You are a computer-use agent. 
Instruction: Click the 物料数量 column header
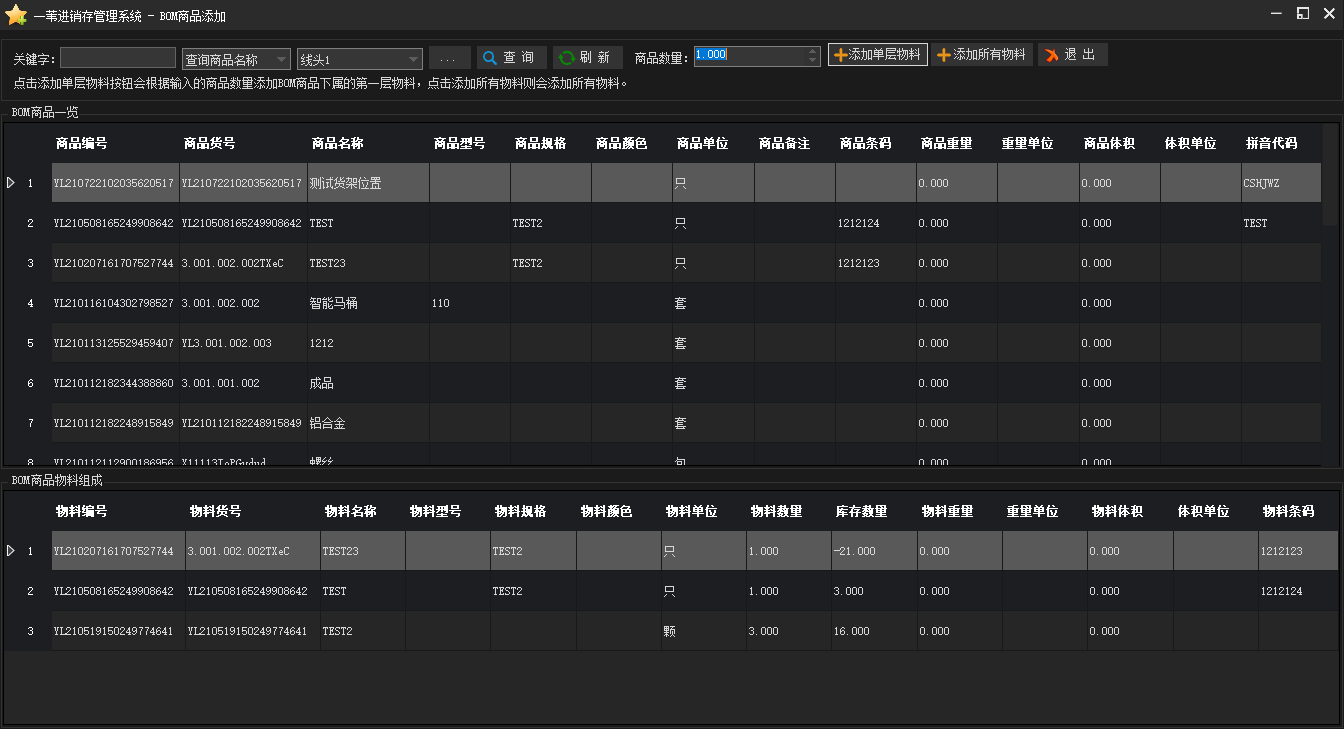[777, 511]
